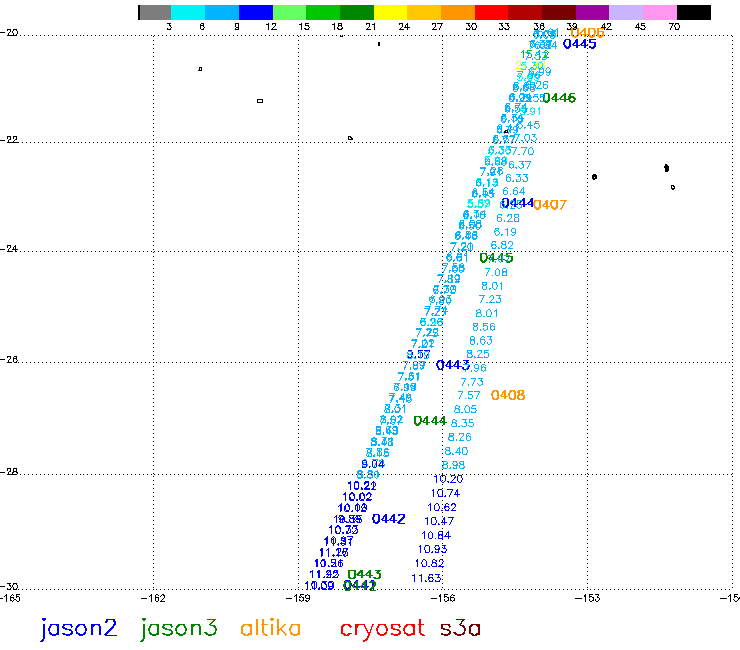Select the jason3 legend label
Screen dimensions: 740x650
(179, 629)
